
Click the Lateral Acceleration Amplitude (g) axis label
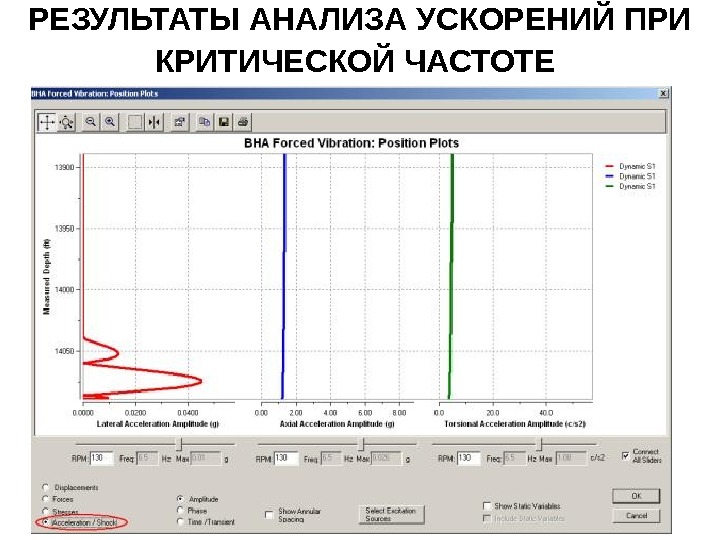[x=158, y=424]
